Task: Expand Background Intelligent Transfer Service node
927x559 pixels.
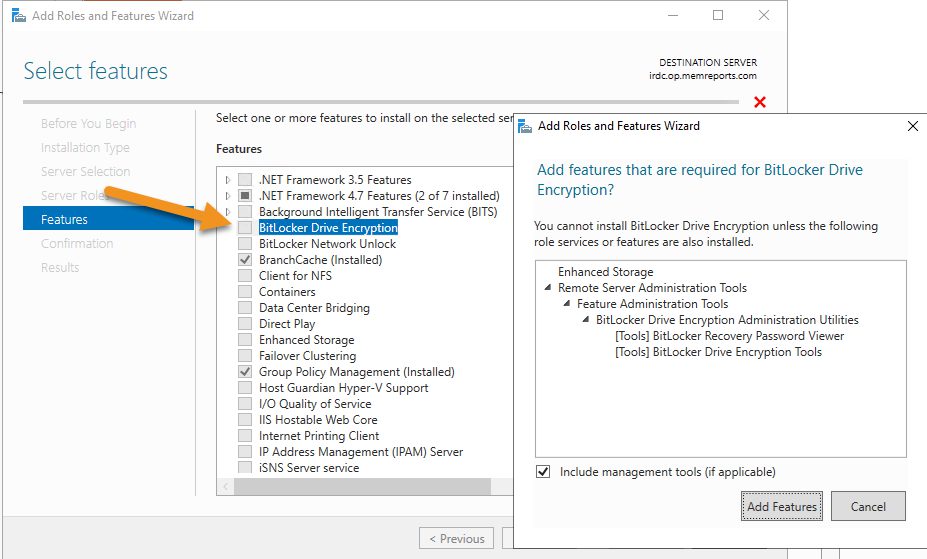Action: tap(228, 211)
